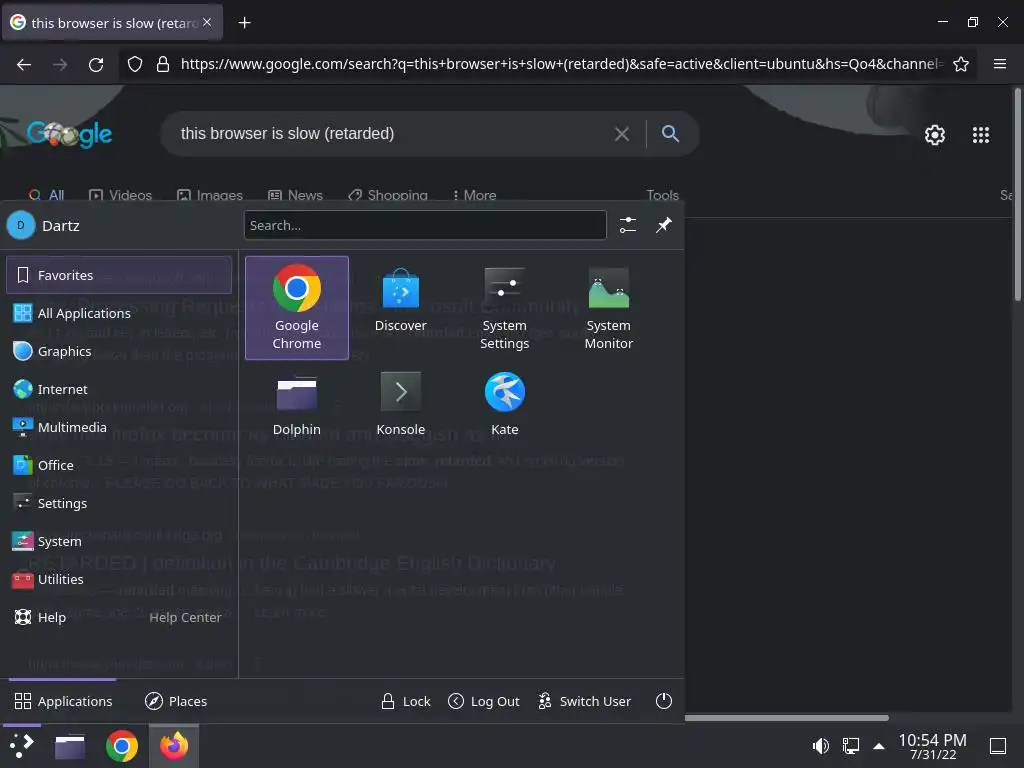Click the power options icon
1024x768 pixels.
tap(664, 701)
